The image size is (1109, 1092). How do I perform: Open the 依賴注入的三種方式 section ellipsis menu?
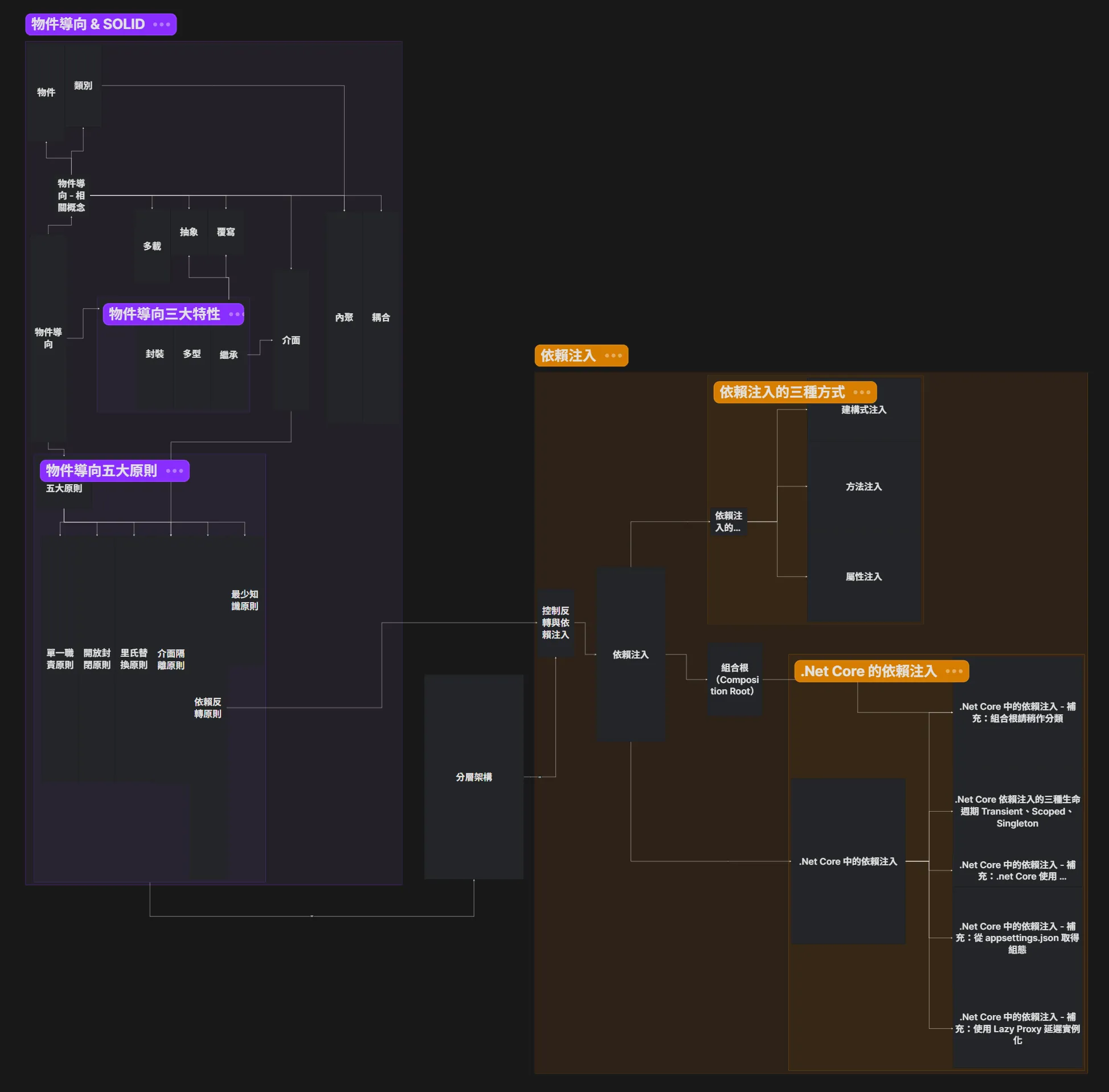point(861,392)
